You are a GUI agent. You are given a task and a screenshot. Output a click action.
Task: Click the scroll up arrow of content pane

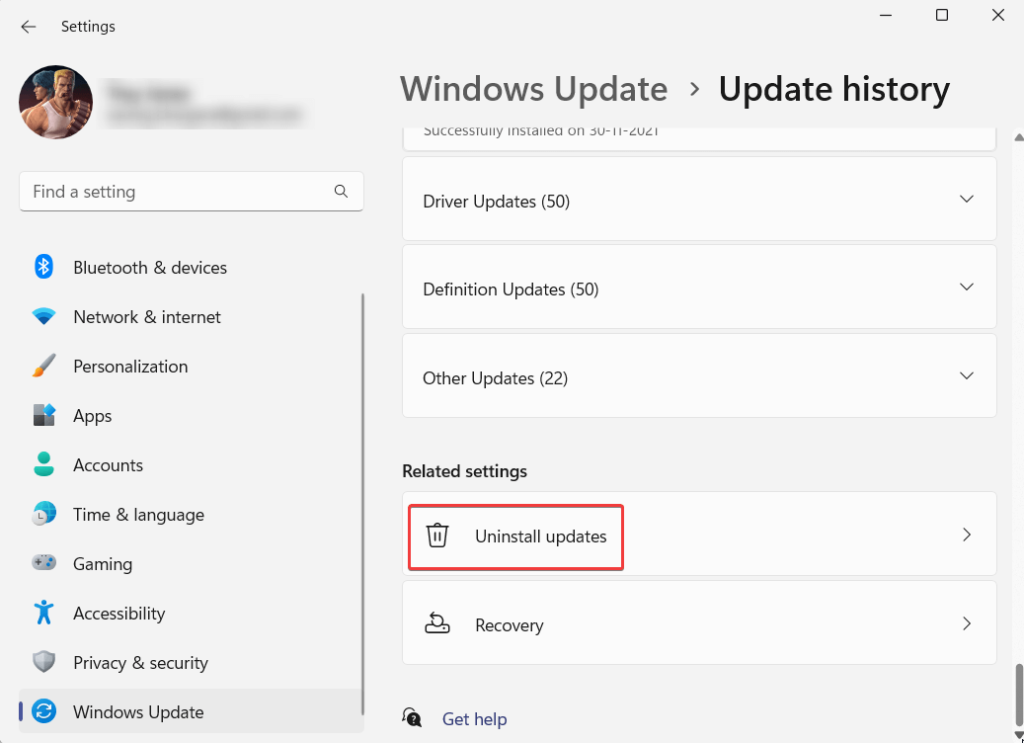pyautogui.click(x=1018, y=136)
